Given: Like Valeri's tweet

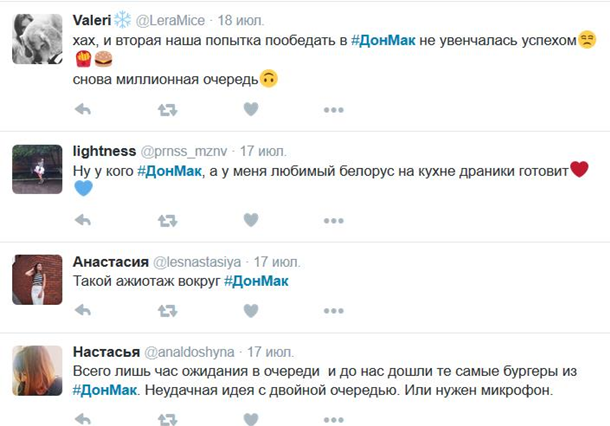Looking at the screenshot, I should (x=251, y=109).
